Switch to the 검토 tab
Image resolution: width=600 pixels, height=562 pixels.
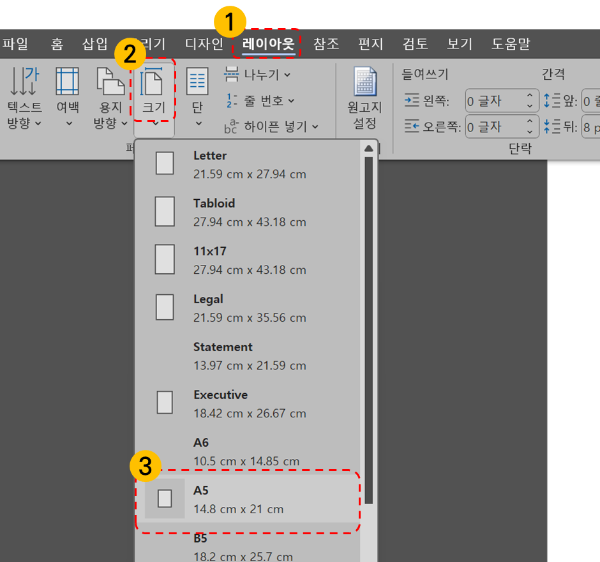[415, 44]
